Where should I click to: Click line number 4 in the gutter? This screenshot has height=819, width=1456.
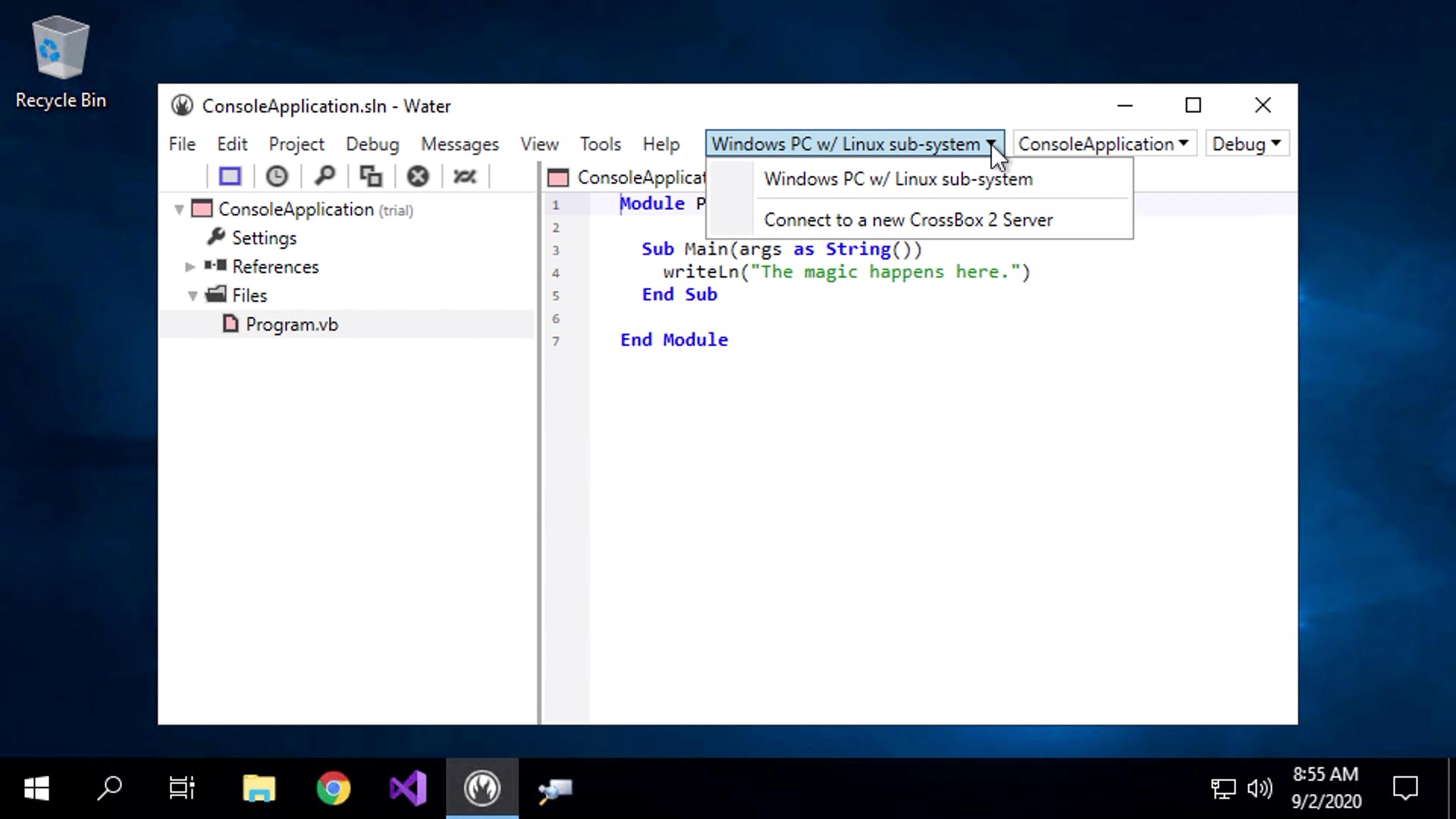pos(556,273)
